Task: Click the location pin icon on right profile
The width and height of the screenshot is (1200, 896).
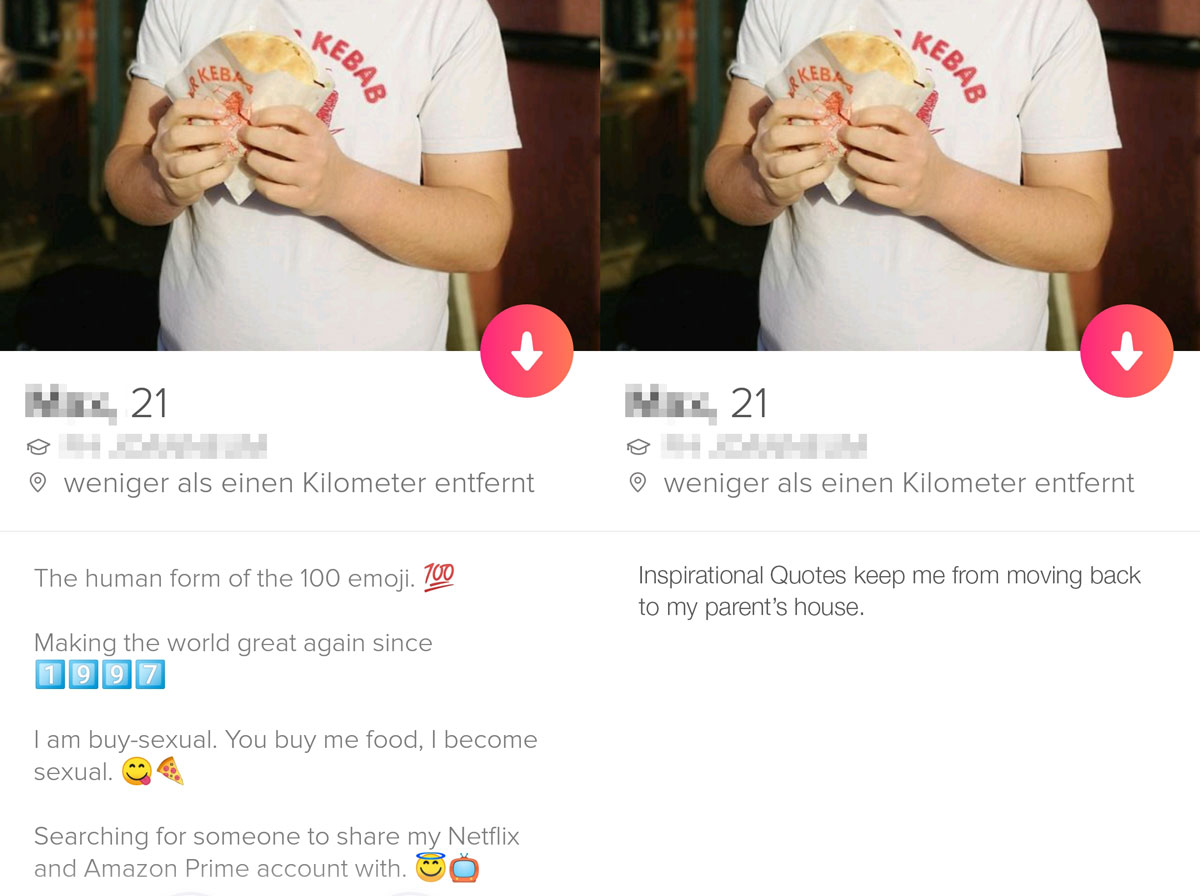Action: (x=638, y=484)
